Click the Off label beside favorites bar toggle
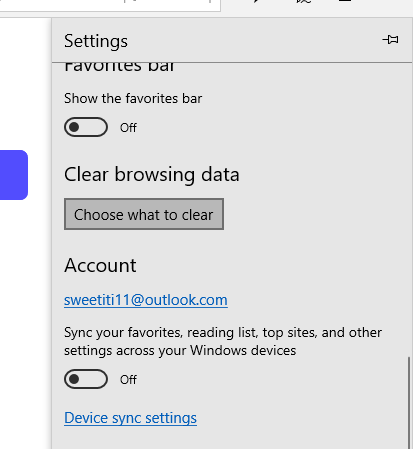This screenshot has width=413, height=449. (x=128, y=128)
